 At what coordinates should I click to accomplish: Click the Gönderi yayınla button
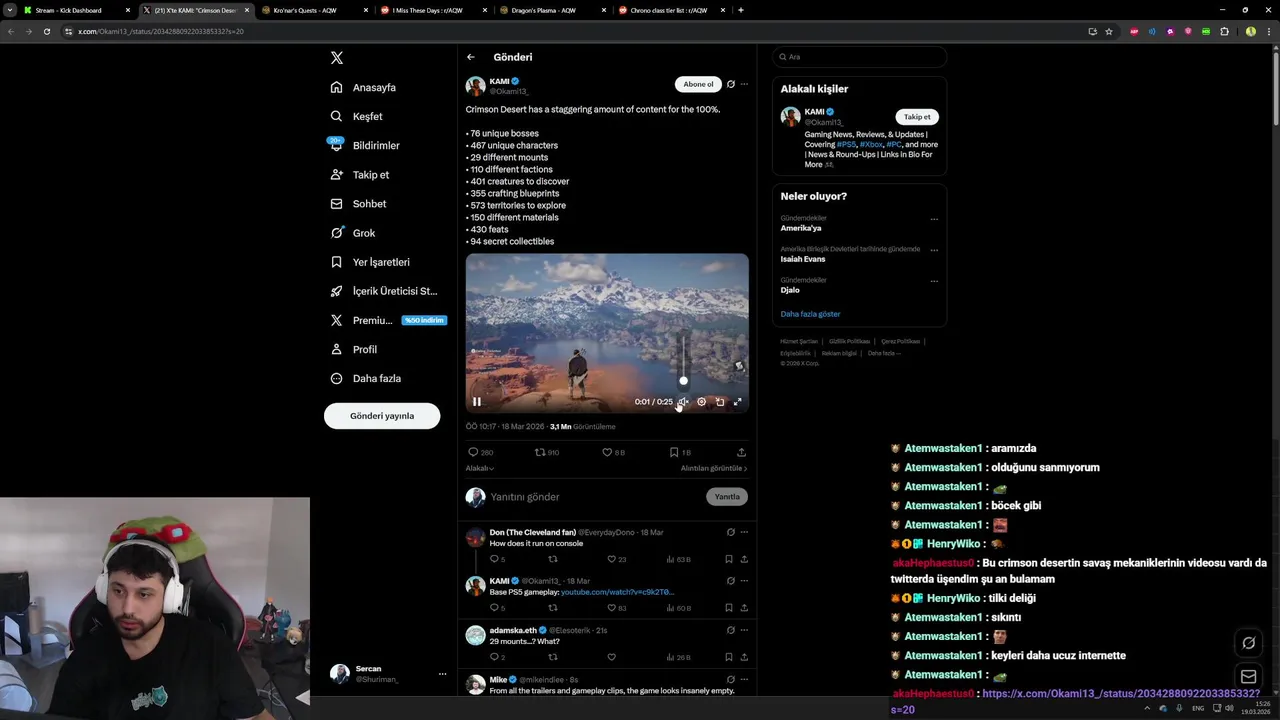point(382,416)
